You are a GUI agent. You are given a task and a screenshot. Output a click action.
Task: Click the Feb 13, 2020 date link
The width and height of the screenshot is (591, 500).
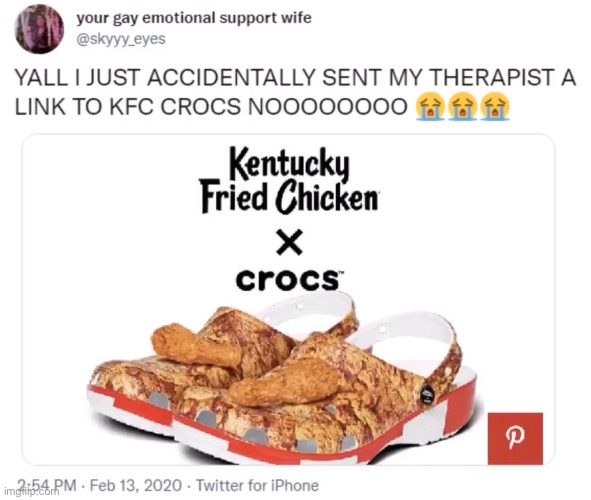[x=136, y=485]
